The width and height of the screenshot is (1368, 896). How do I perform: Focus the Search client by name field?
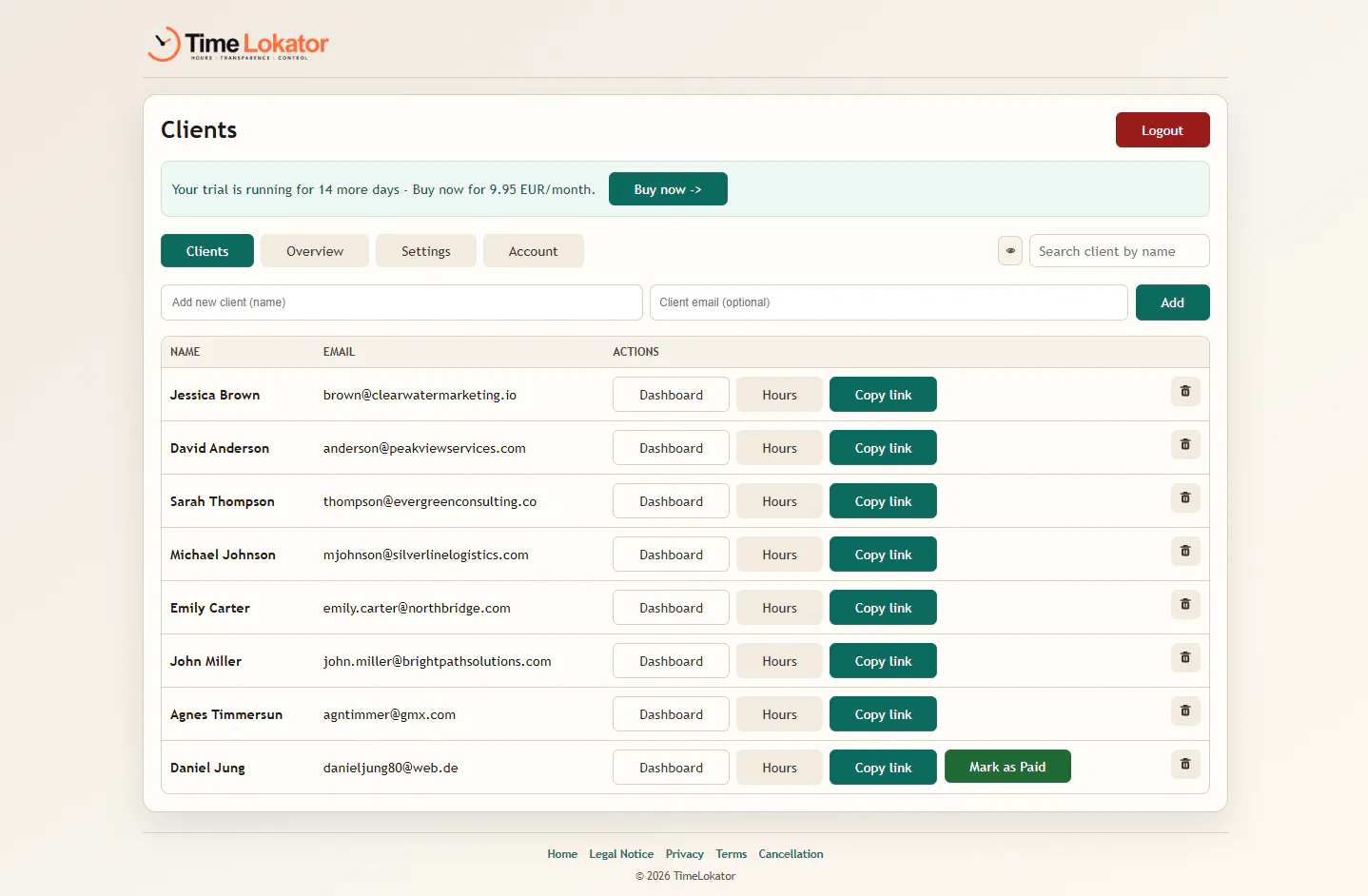pos(1119,251)
